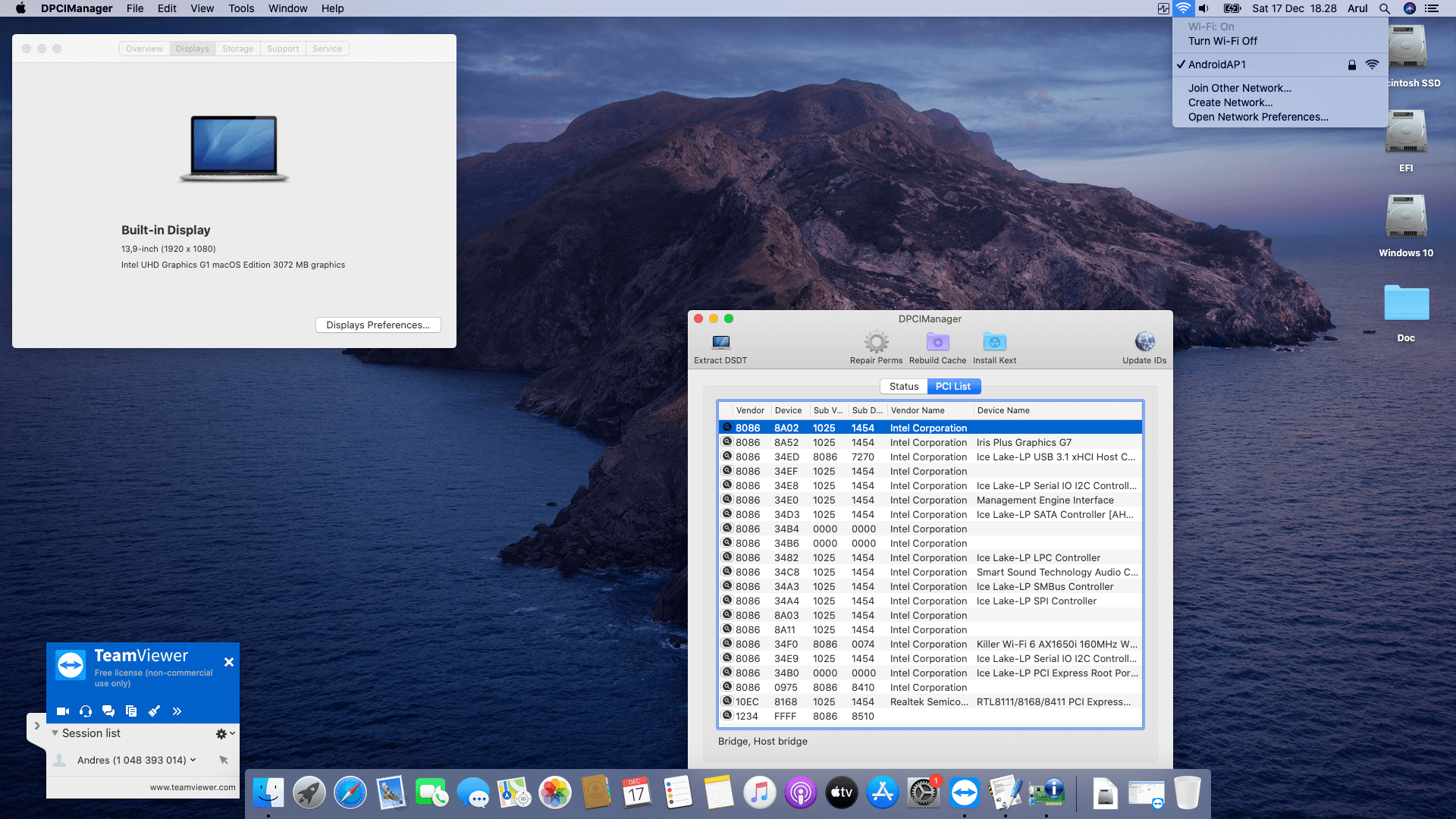The width and height of the screenshot is (1456, 819).
Task: Open the Tools menu
Action: click(x=241, y=8)
